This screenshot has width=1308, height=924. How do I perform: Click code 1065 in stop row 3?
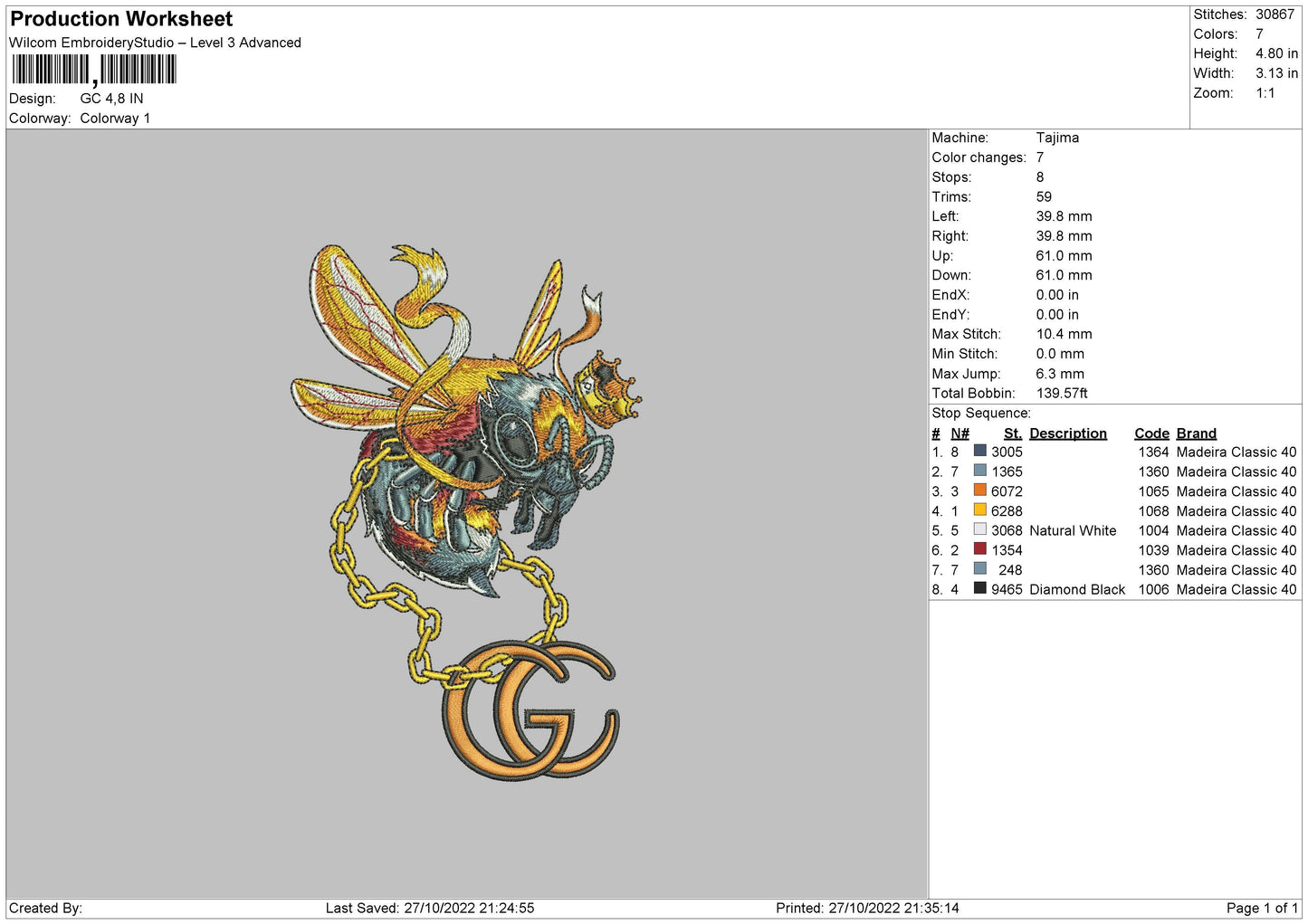tap(1153, 491)
